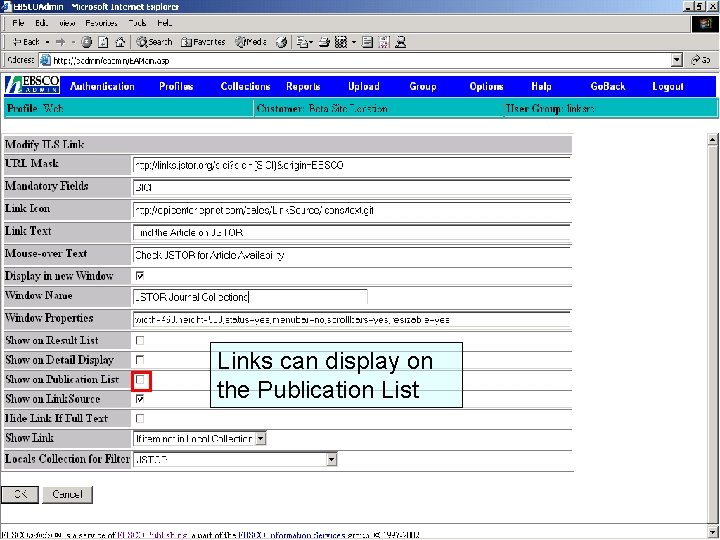The width and height of the screenshot is (720, 540).
Task: Open the Media toolbar button
Action: [251, 42]
